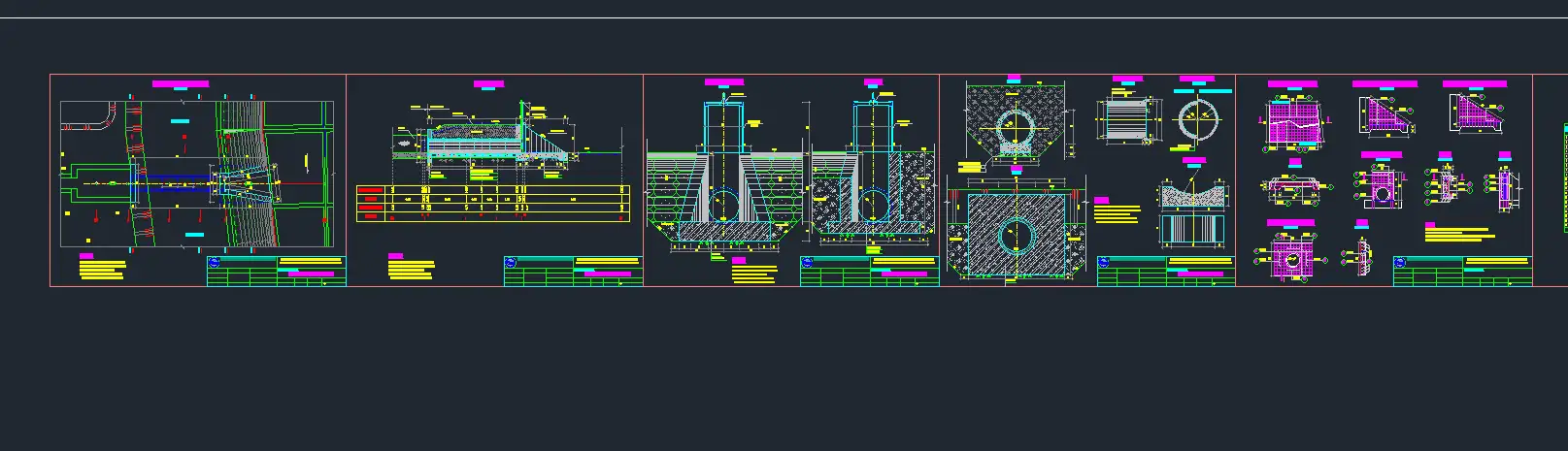Click the large square pipe plan in the fourth sheet
The height and width of the screenshot is (451, 1568).
tap(1016, 235)
